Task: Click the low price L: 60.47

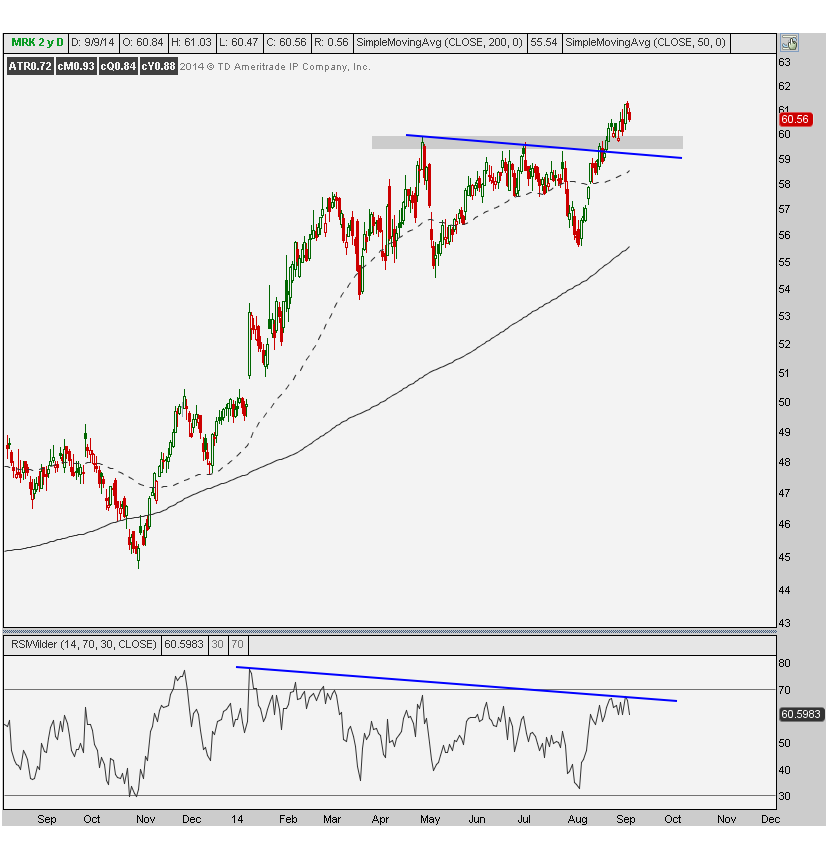Action: click(239, 42)
